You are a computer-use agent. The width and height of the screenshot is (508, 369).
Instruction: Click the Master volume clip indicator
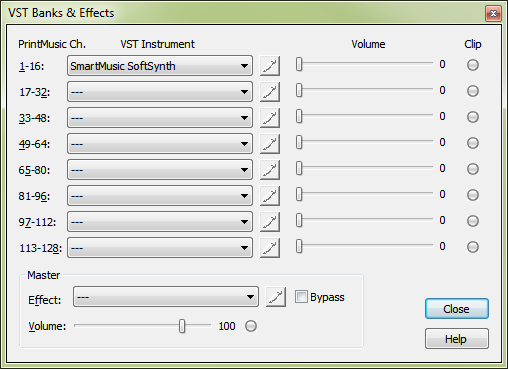(x=251, y=326)
